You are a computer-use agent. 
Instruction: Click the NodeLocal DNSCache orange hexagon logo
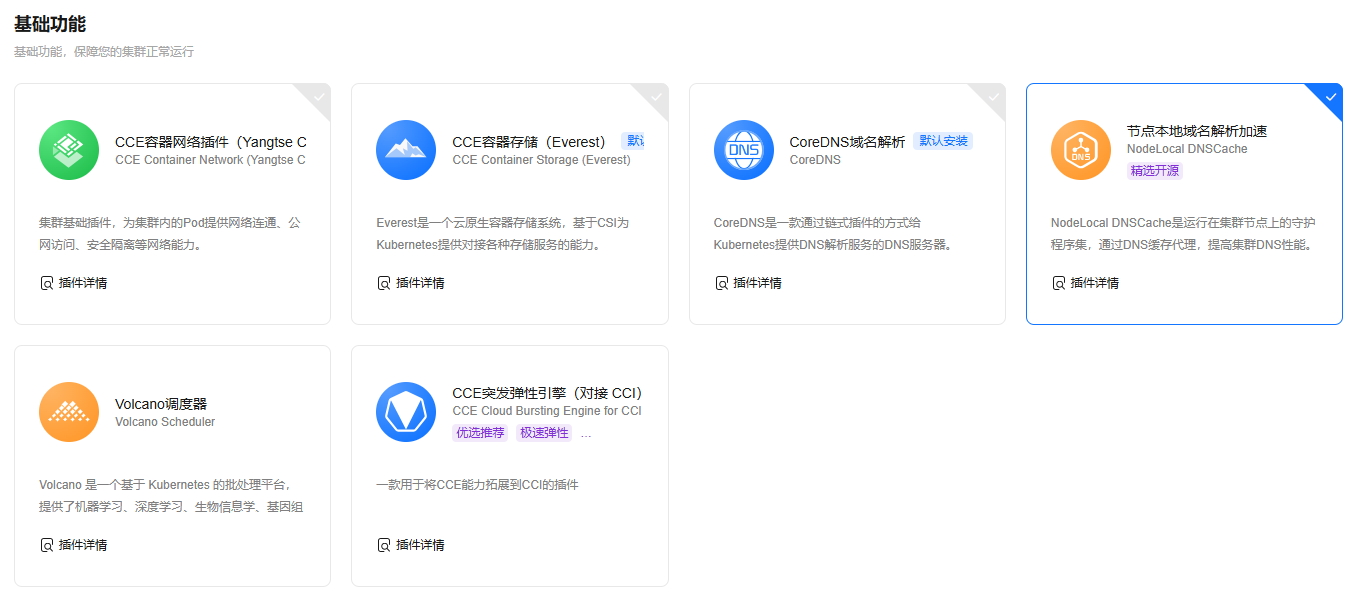click(1081, 150)
